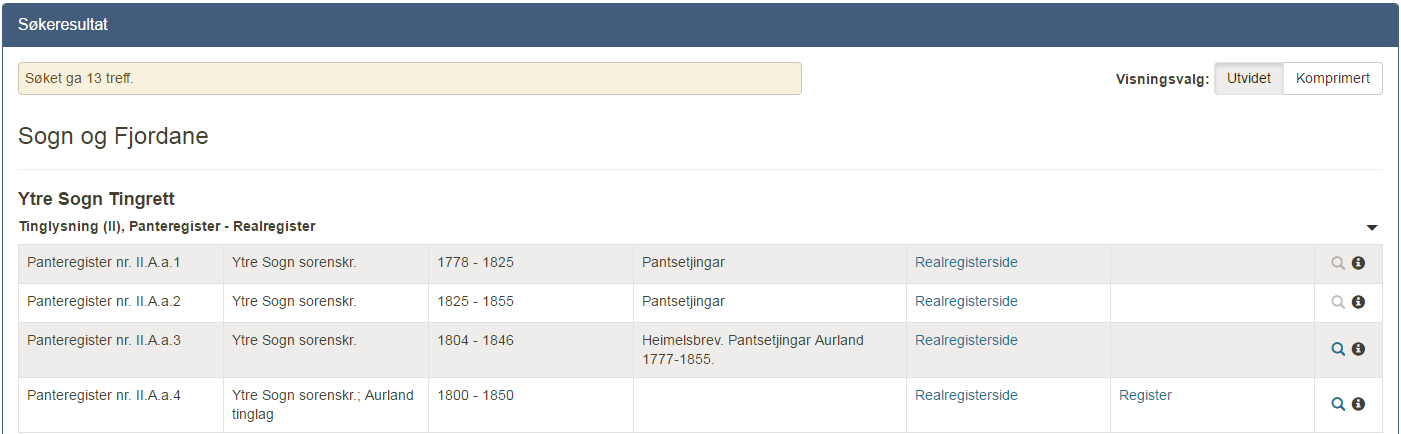Open Realregisterside link for 1825 - 1855
Viewport: 1401px width, 434px height.
tap(966, 301)
